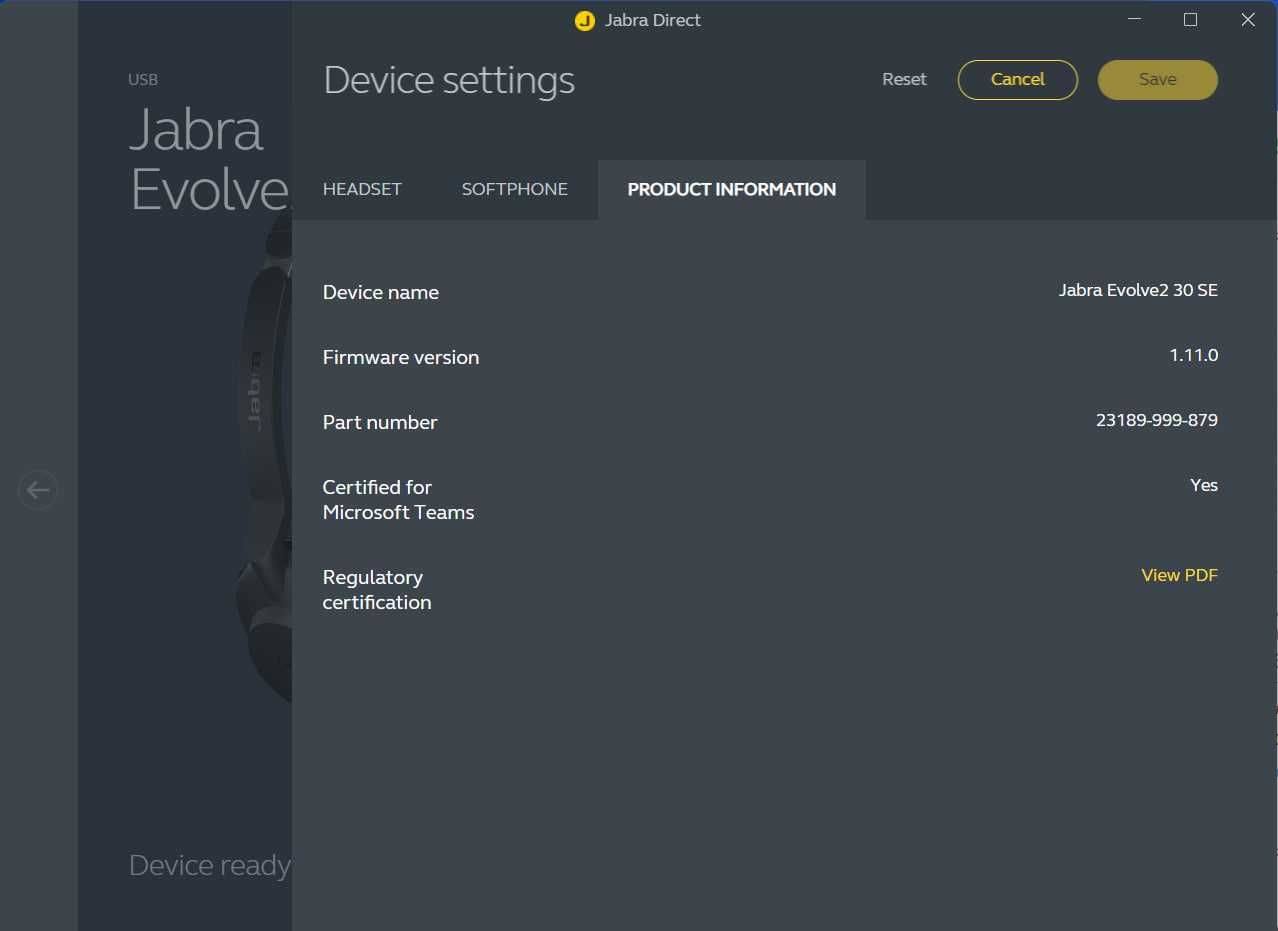Minimize the Jabra Direct window

(1134, 19)
